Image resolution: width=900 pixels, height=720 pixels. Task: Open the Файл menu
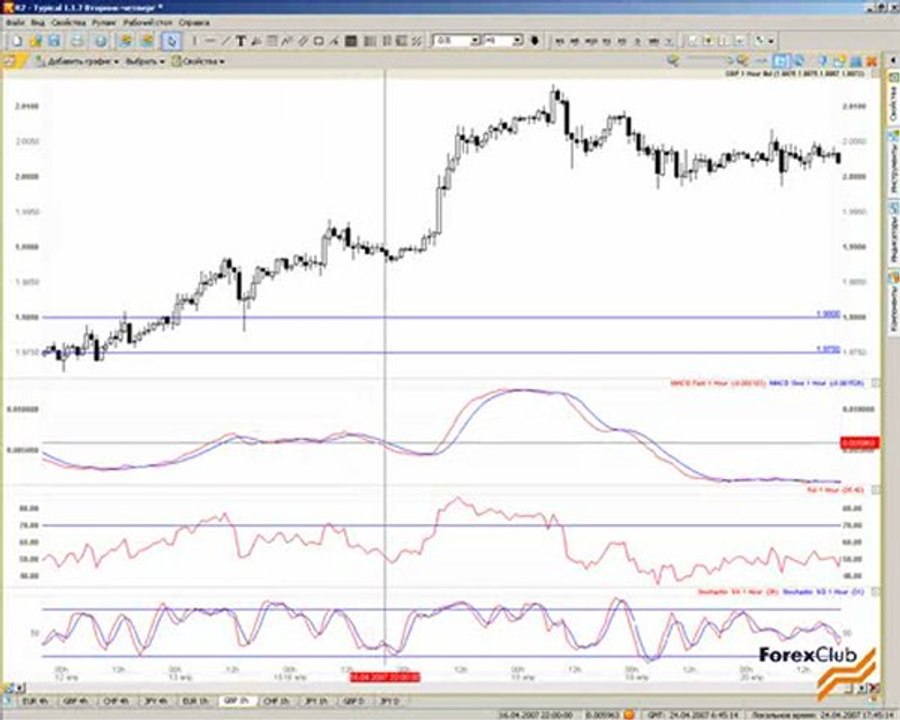(x=15, y=23)
